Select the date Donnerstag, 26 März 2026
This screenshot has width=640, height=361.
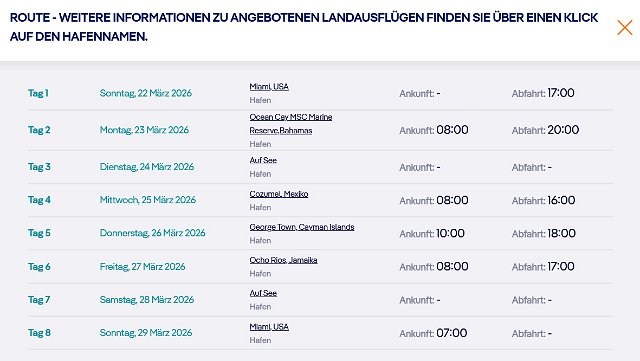(x=152, y=233)
